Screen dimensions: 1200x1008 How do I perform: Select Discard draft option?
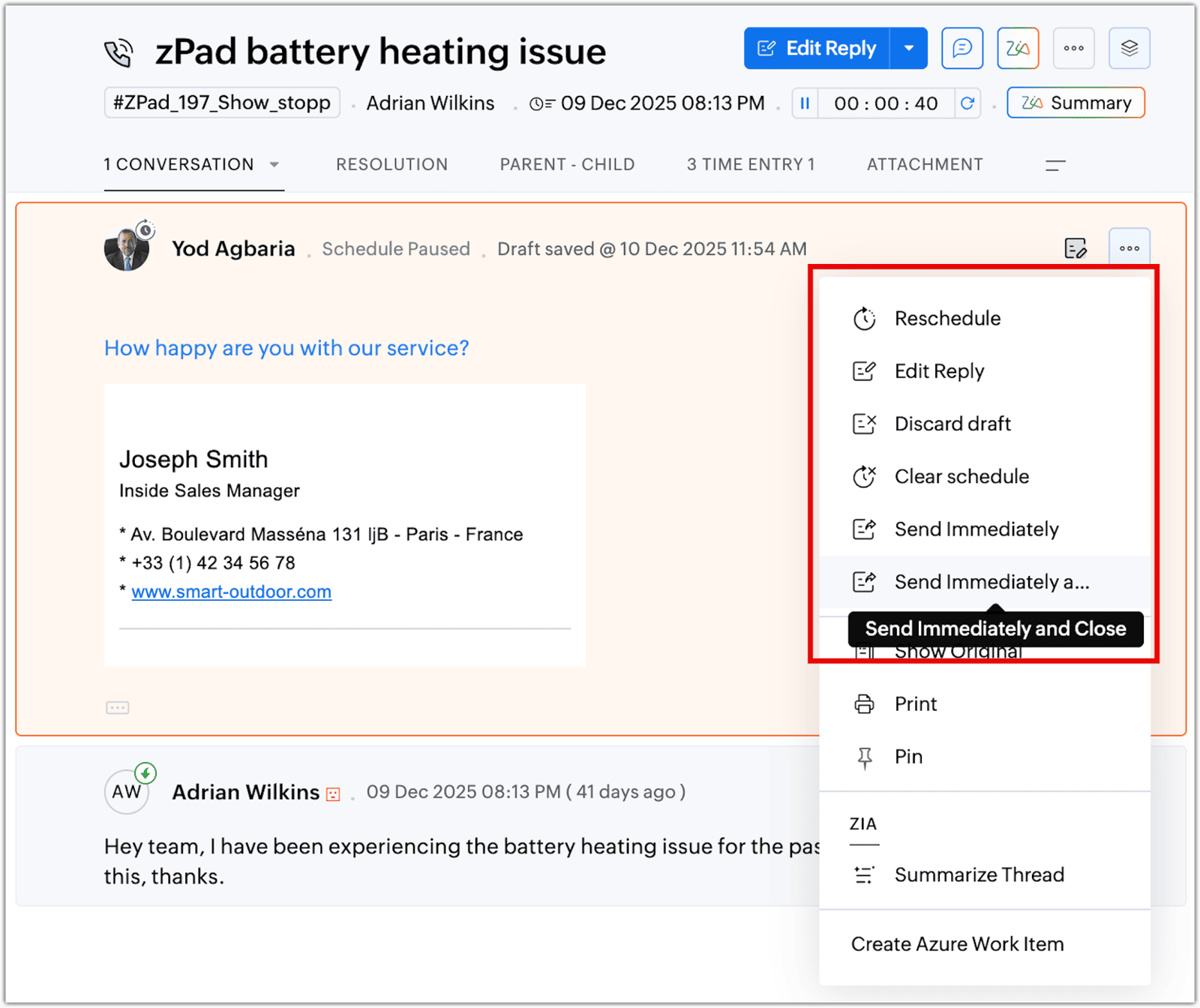(x=952, y=424)
